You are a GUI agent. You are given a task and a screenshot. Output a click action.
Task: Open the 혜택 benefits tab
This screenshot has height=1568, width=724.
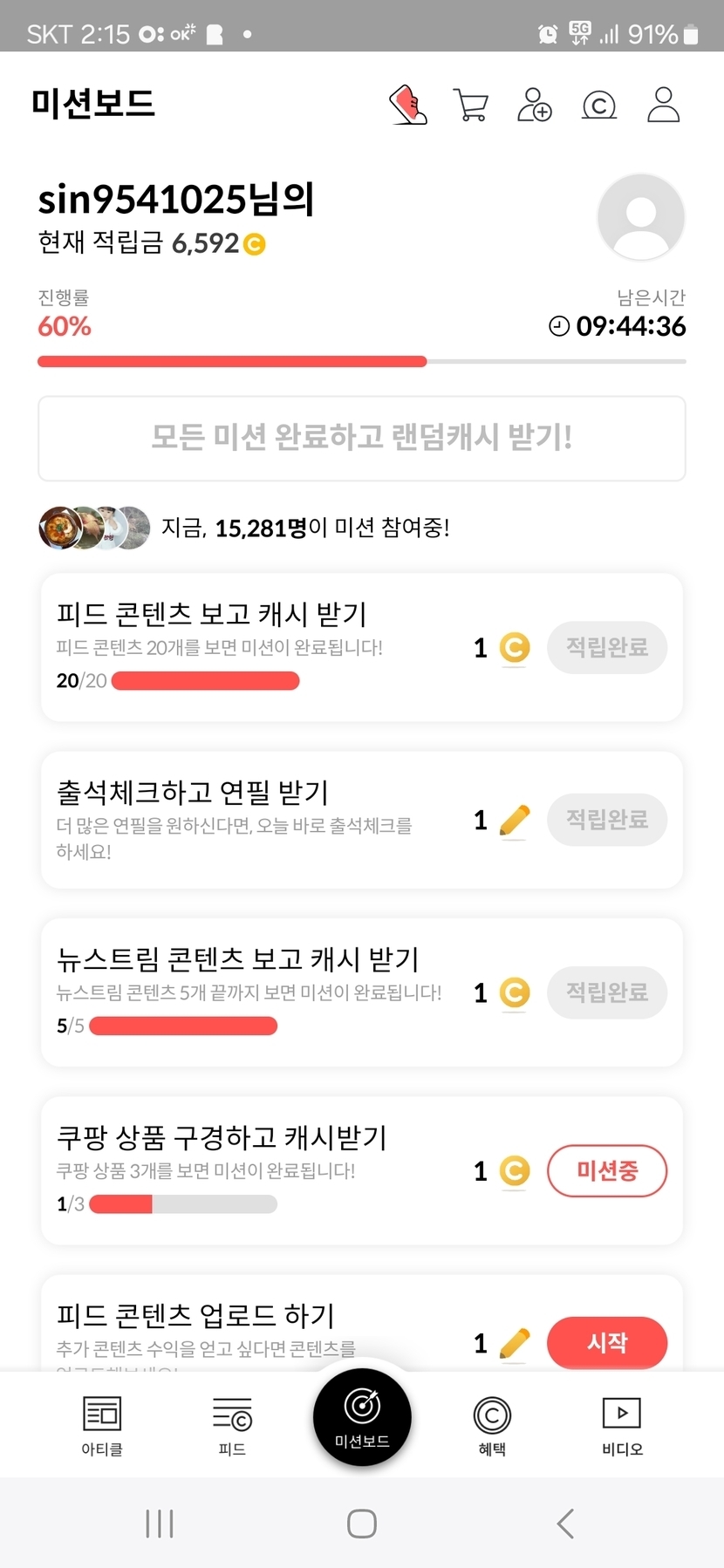pyautogui.click(x=492, y=1425)
